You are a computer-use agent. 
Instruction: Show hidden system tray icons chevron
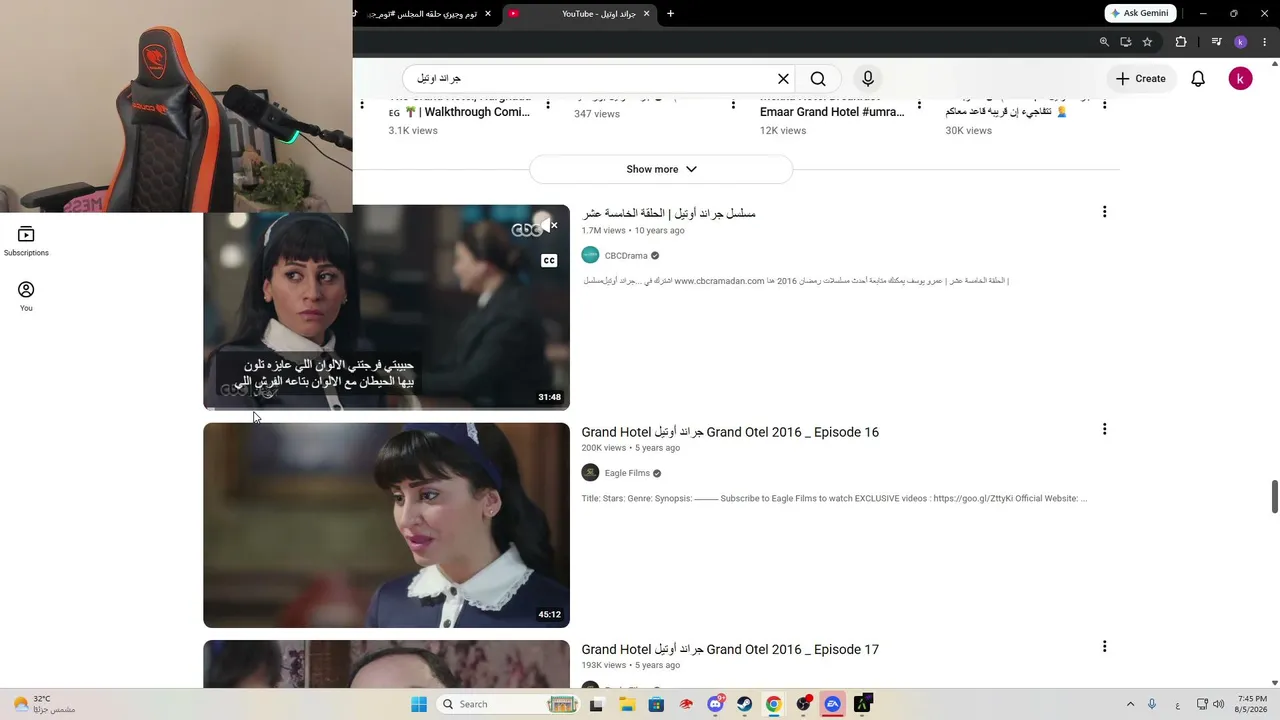1130,704
